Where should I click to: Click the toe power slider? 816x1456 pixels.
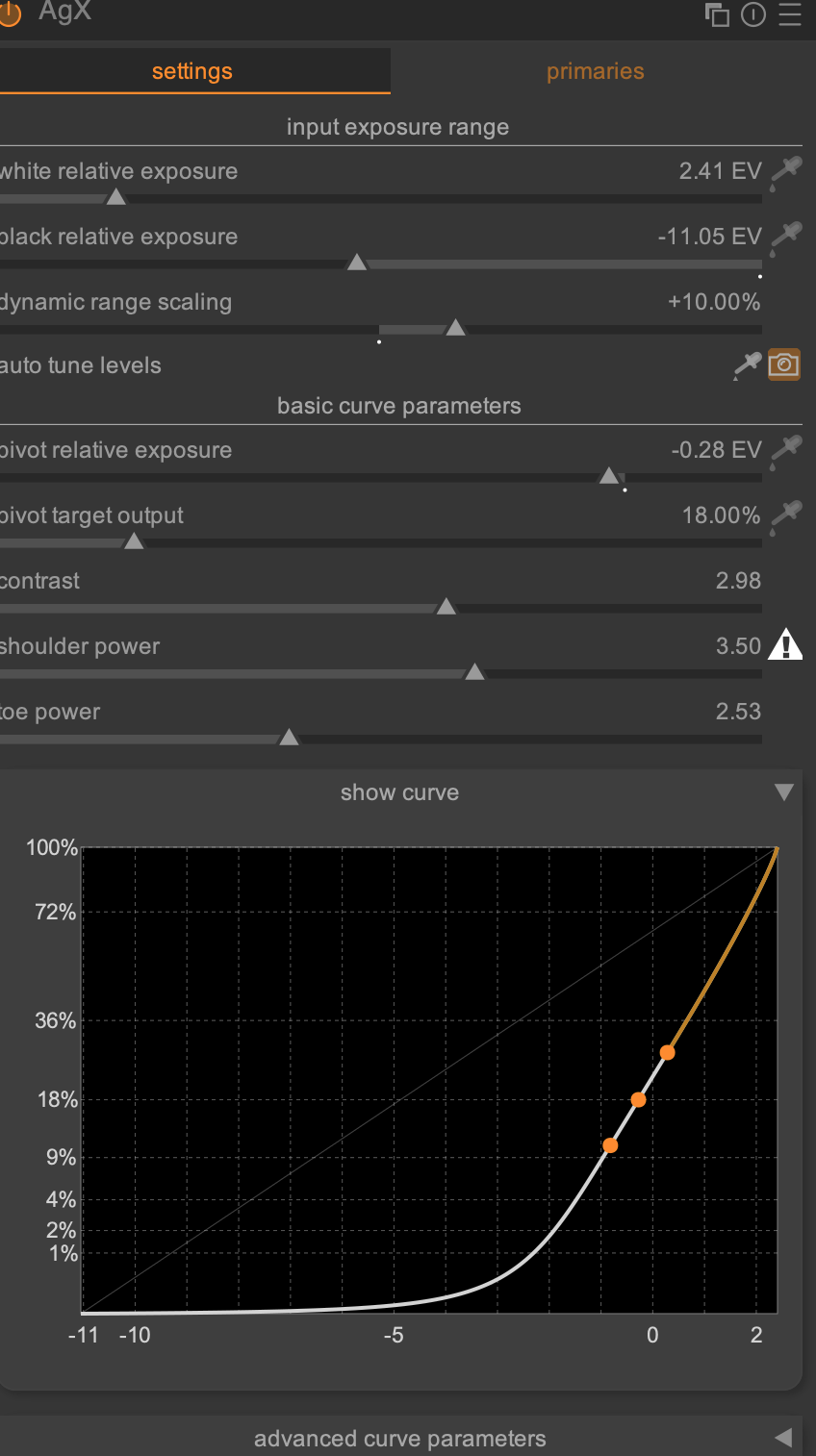pyautogui.click(x=381, y=739)
